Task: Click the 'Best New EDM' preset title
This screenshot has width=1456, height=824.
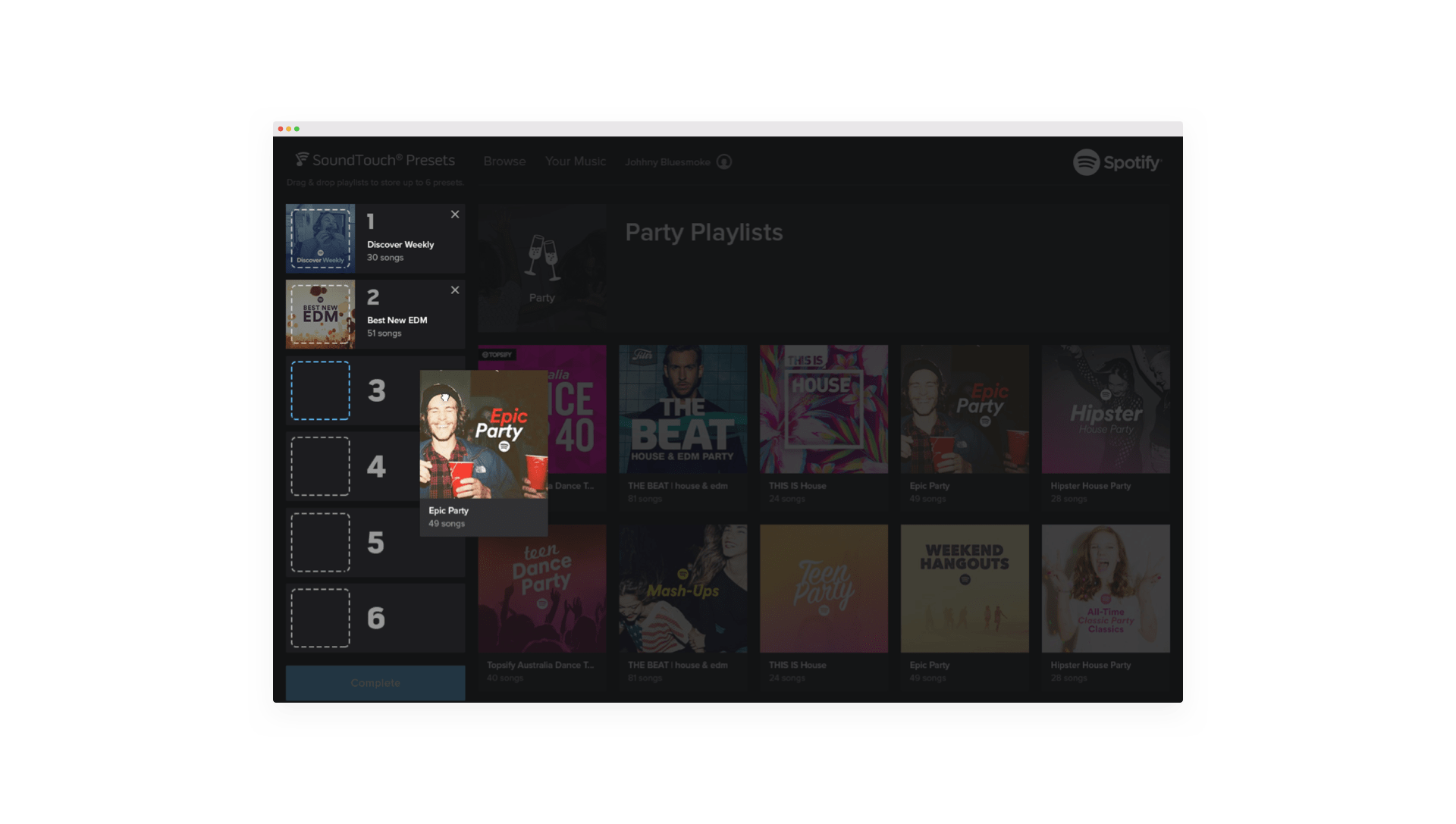Action: 397,321
